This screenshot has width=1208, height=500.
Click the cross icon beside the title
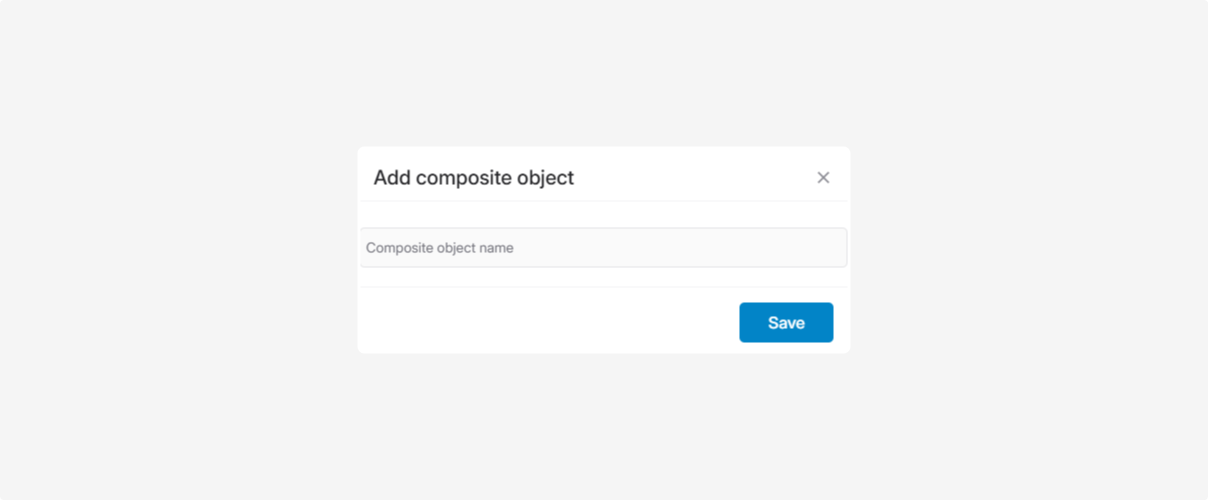pos(823,178)
